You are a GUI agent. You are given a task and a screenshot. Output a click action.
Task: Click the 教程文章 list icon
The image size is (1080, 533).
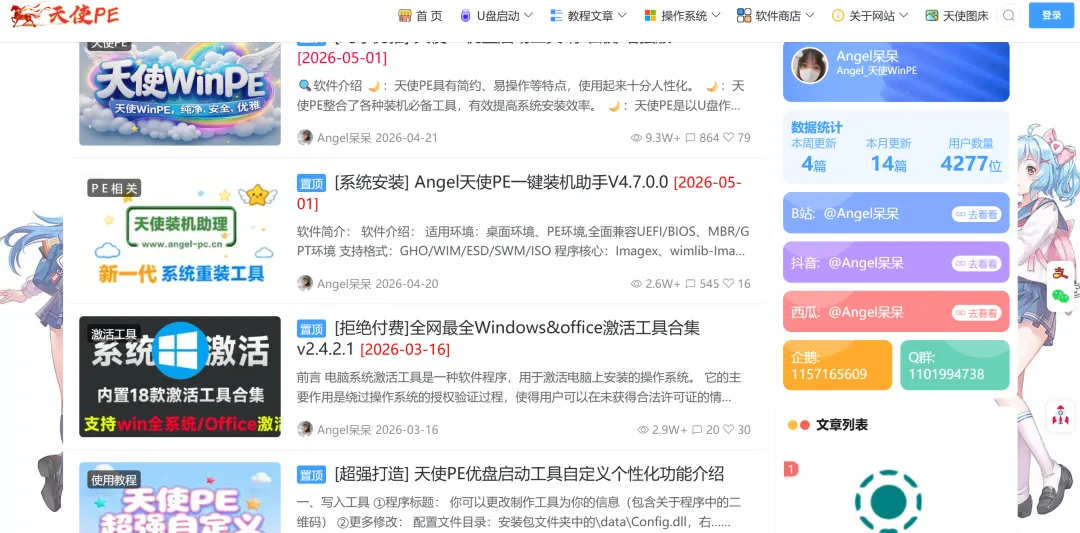[x=556, y=15]
